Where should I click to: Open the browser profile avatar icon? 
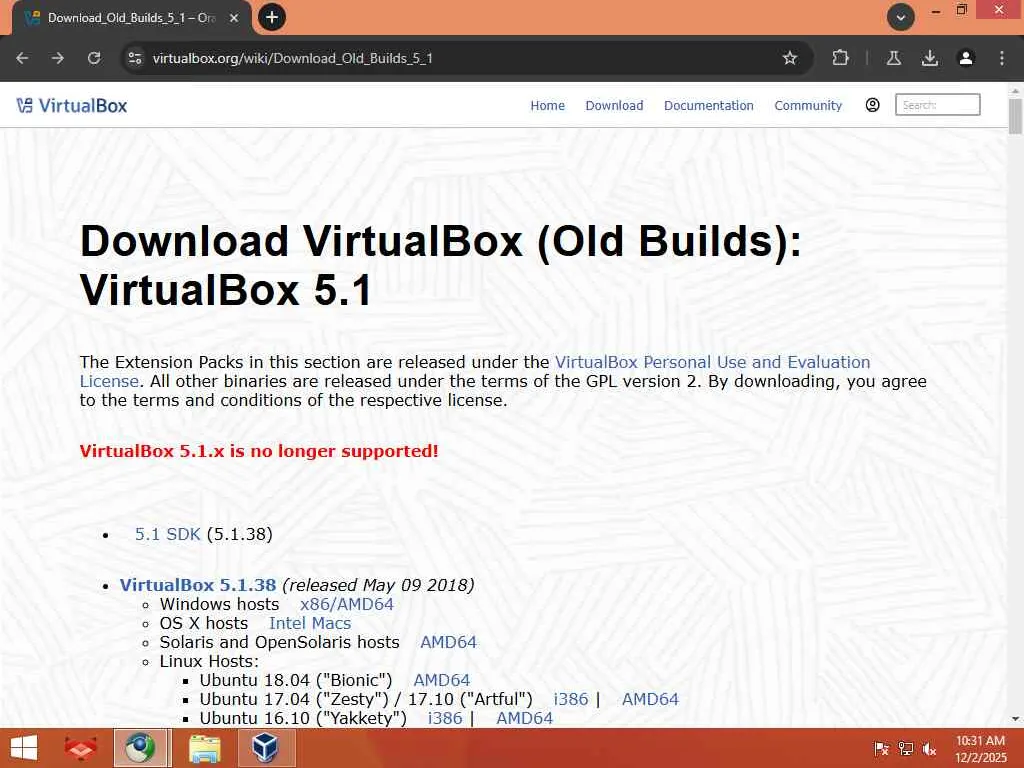965,58
